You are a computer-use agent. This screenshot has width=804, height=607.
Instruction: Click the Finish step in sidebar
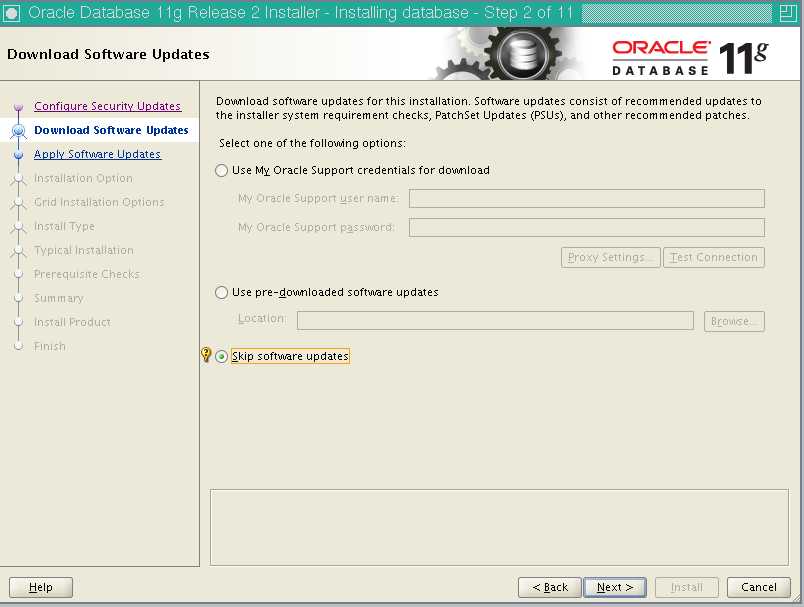click(x=50, y=347)
